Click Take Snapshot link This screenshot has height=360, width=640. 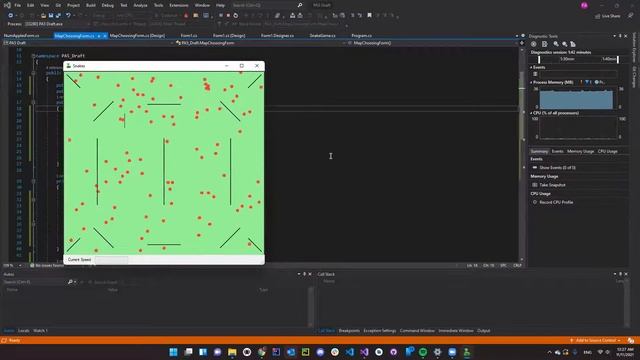tap(553, 185)
